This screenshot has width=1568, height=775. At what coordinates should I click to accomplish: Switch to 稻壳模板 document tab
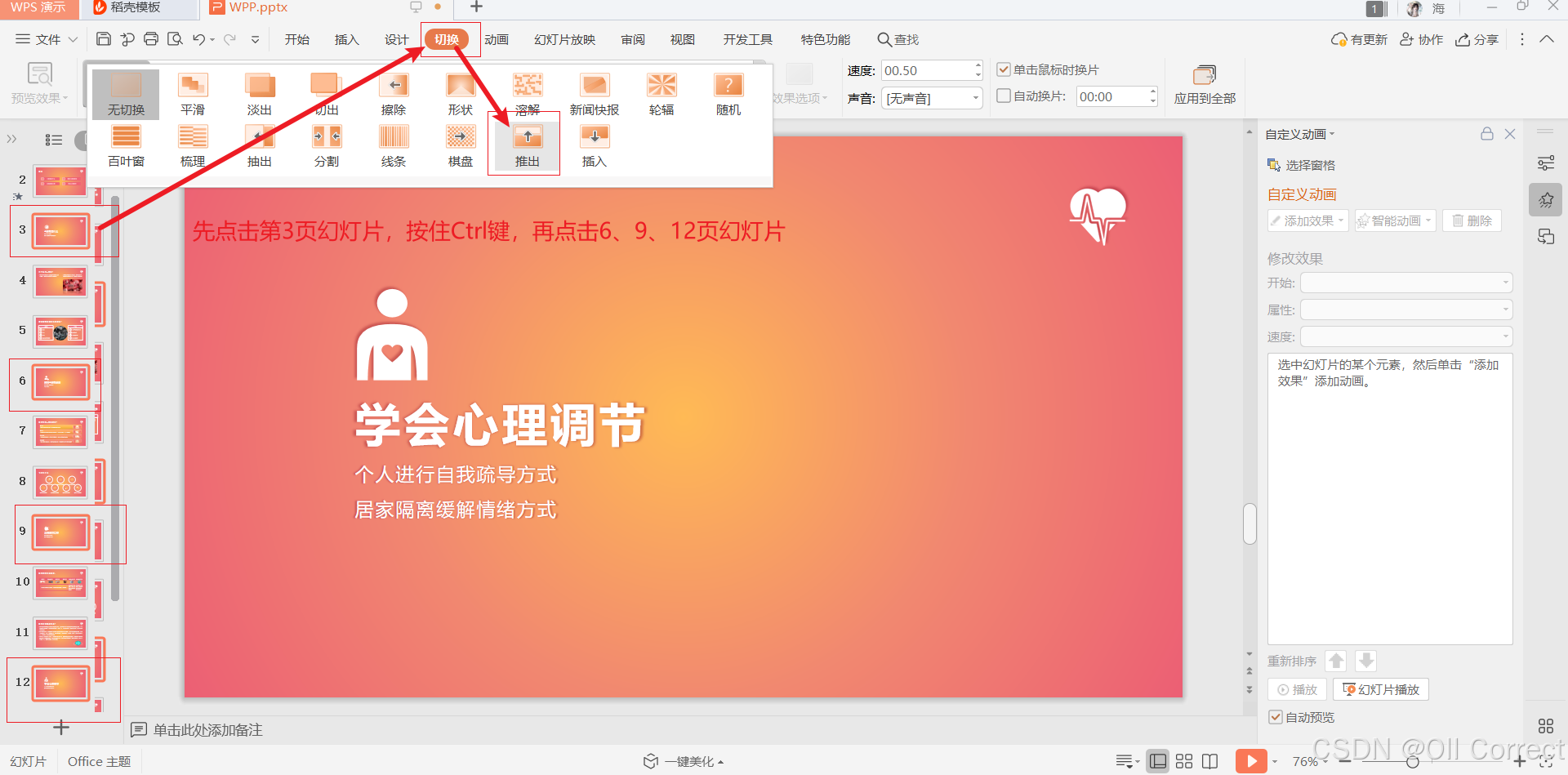[x=135, y=8]
